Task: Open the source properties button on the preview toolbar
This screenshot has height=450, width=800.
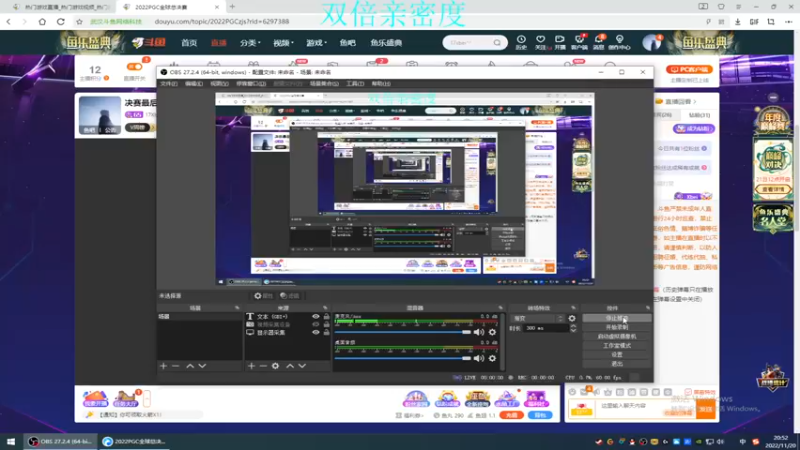Action: [264, 296]
